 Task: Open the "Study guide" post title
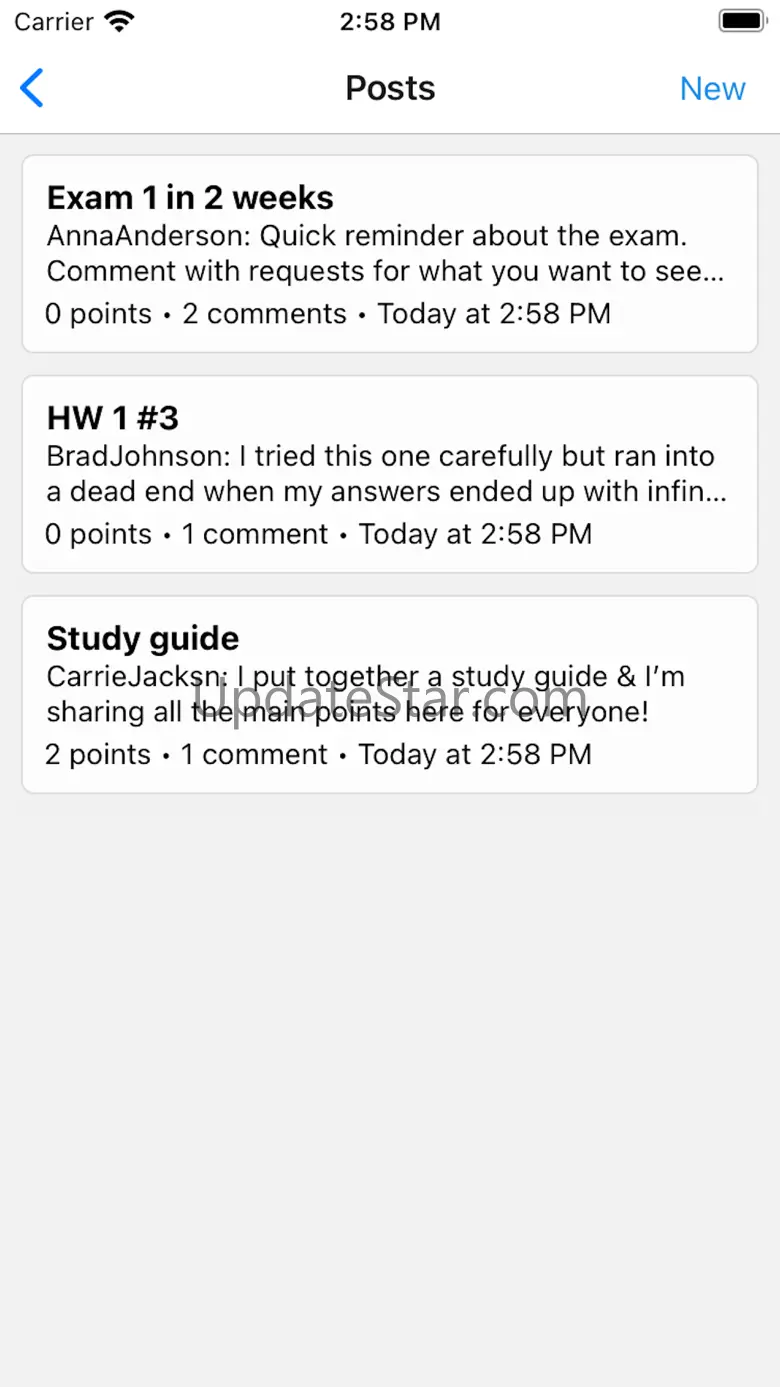point(143,638)
